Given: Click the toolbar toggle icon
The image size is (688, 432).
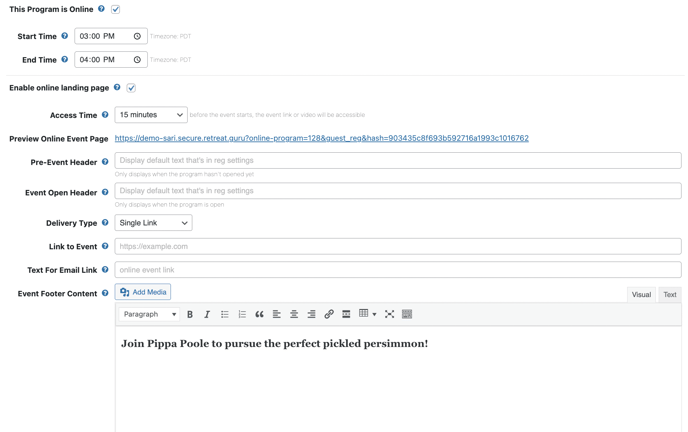Looking at the screenshot, I should (407, 314).
